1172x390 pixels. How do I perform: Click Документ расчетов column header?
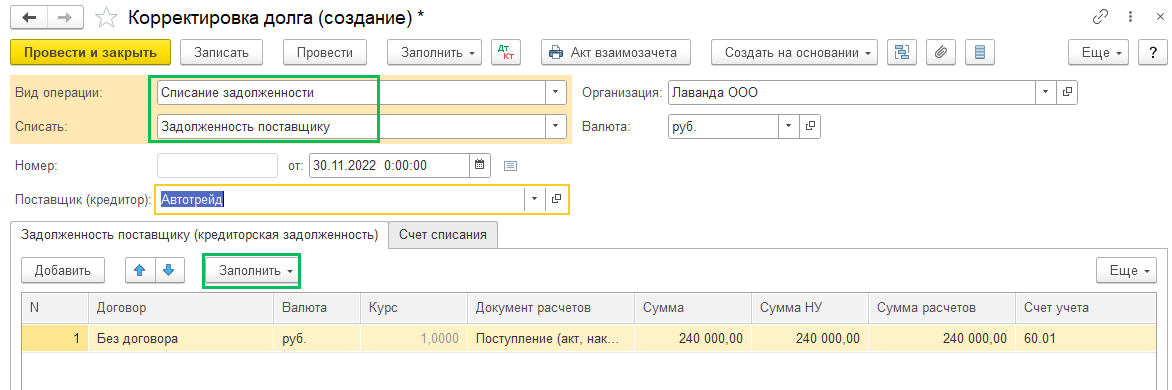coord(551,307)
